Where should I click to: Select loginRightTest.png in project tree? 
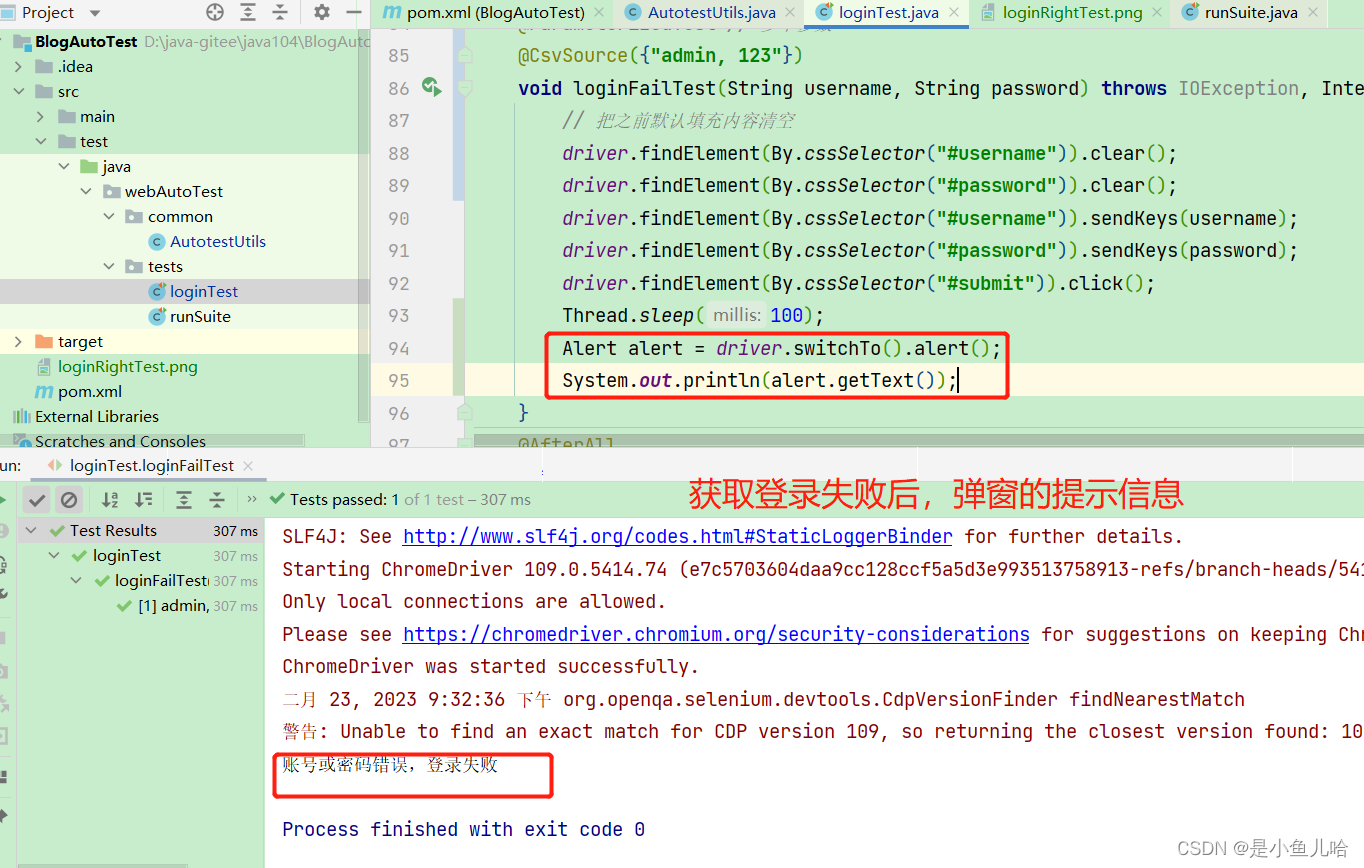coord(127,367)
